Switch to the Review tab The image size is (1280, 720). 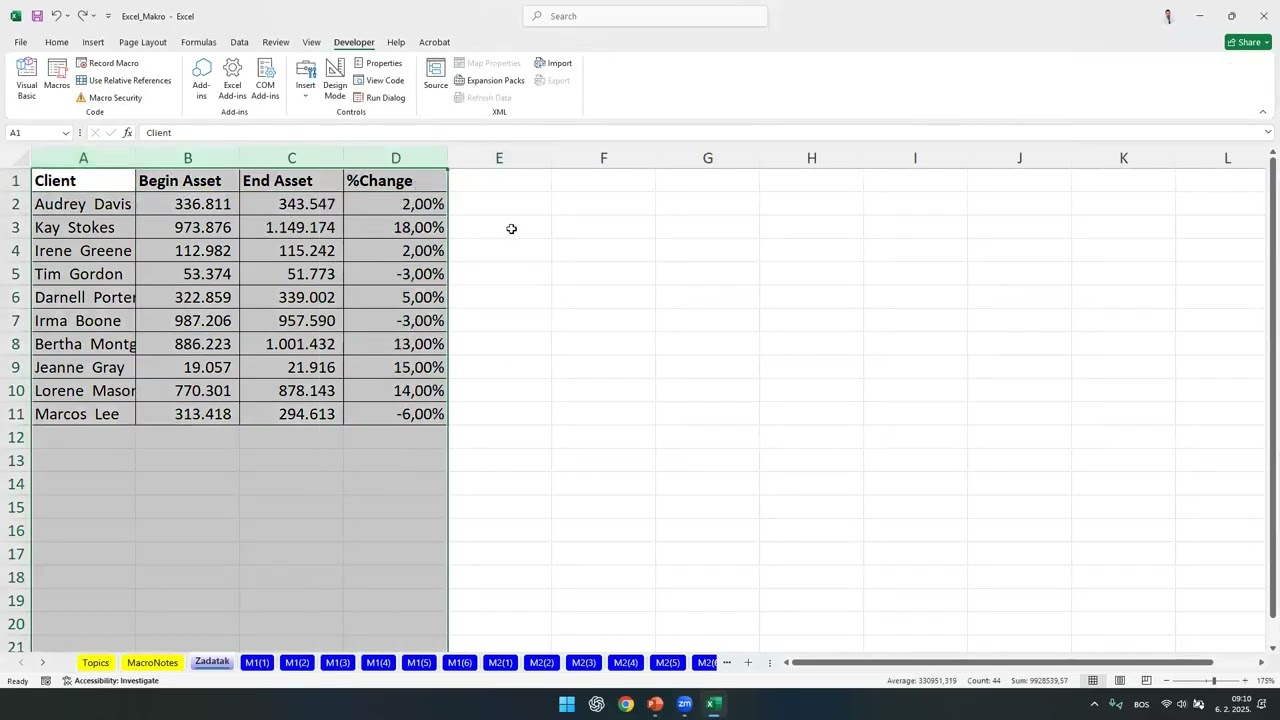pyautogui.click(x=276, y=42)
